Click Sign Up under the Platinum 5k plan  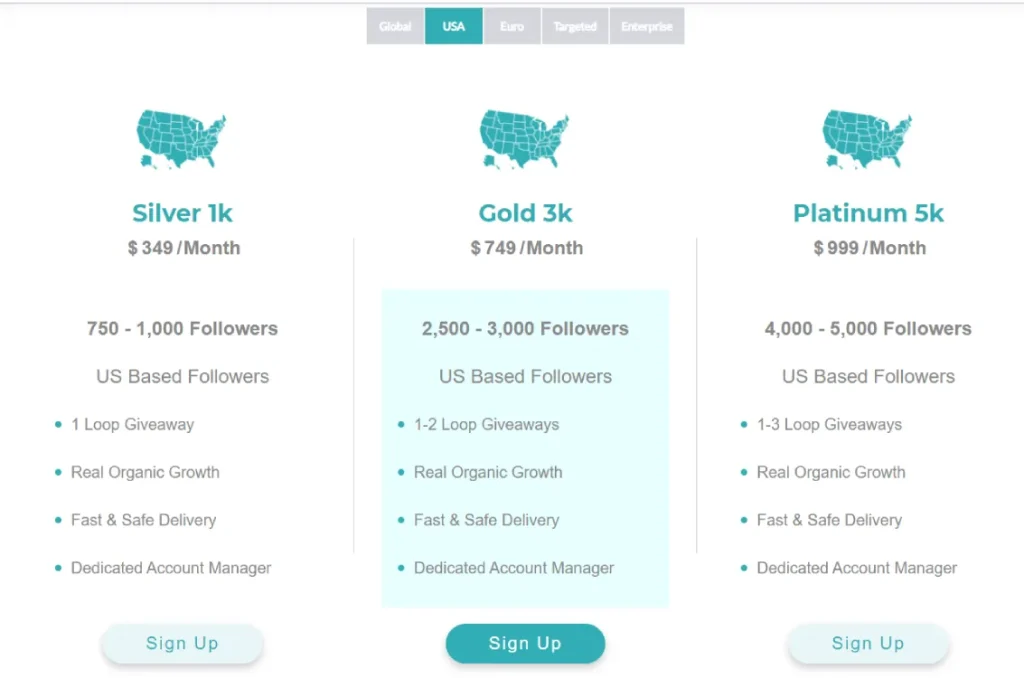pyautogui.click(x=868, y=643)
